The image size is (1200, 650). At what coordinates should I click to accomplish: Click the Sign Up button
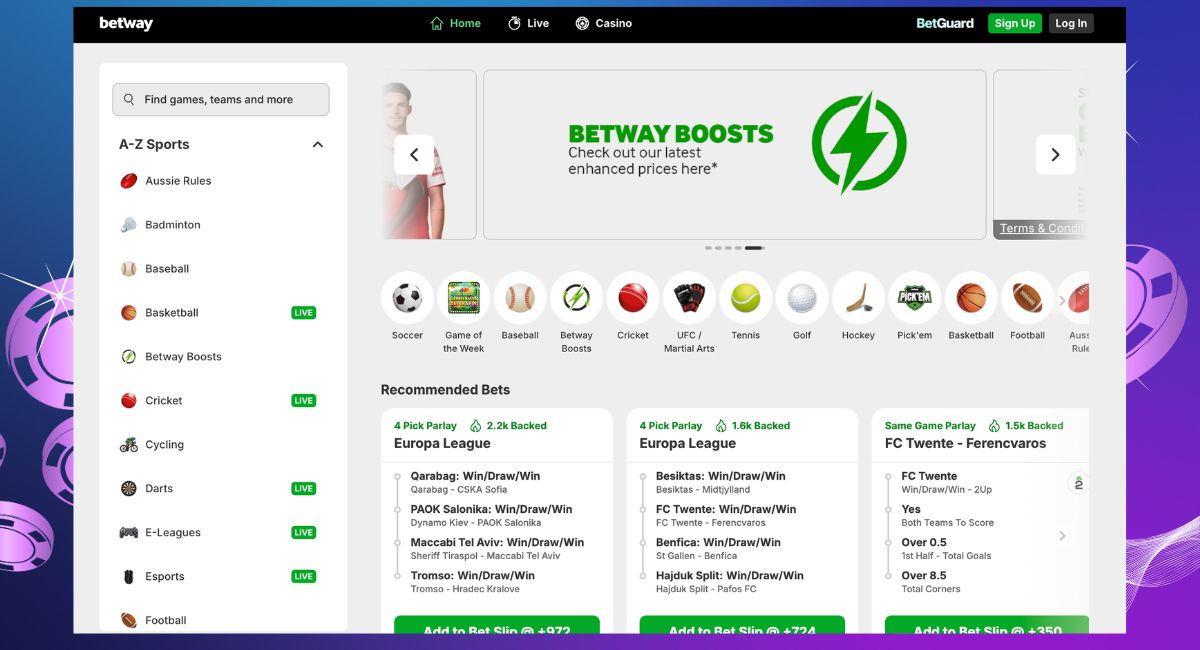[x=1015, y=23]
